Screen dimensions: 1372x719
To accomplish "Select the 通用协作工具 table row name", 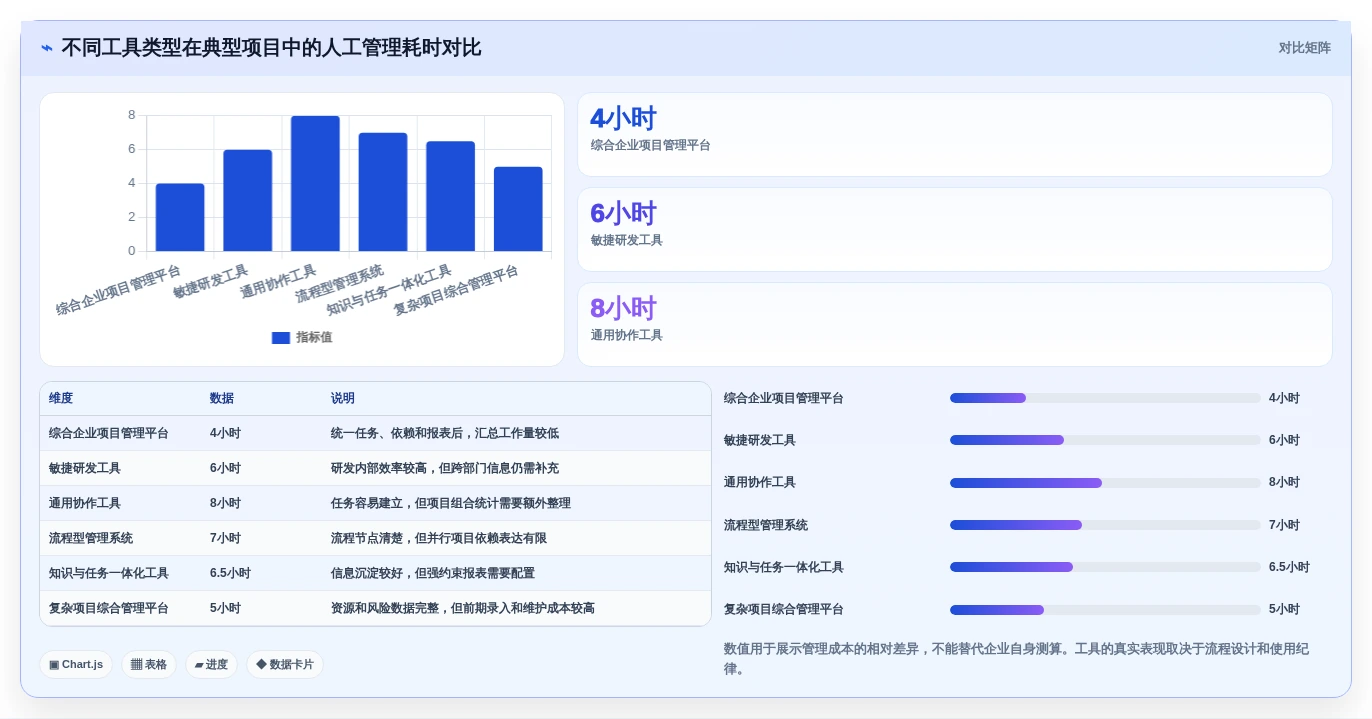I will click(85, 503).
